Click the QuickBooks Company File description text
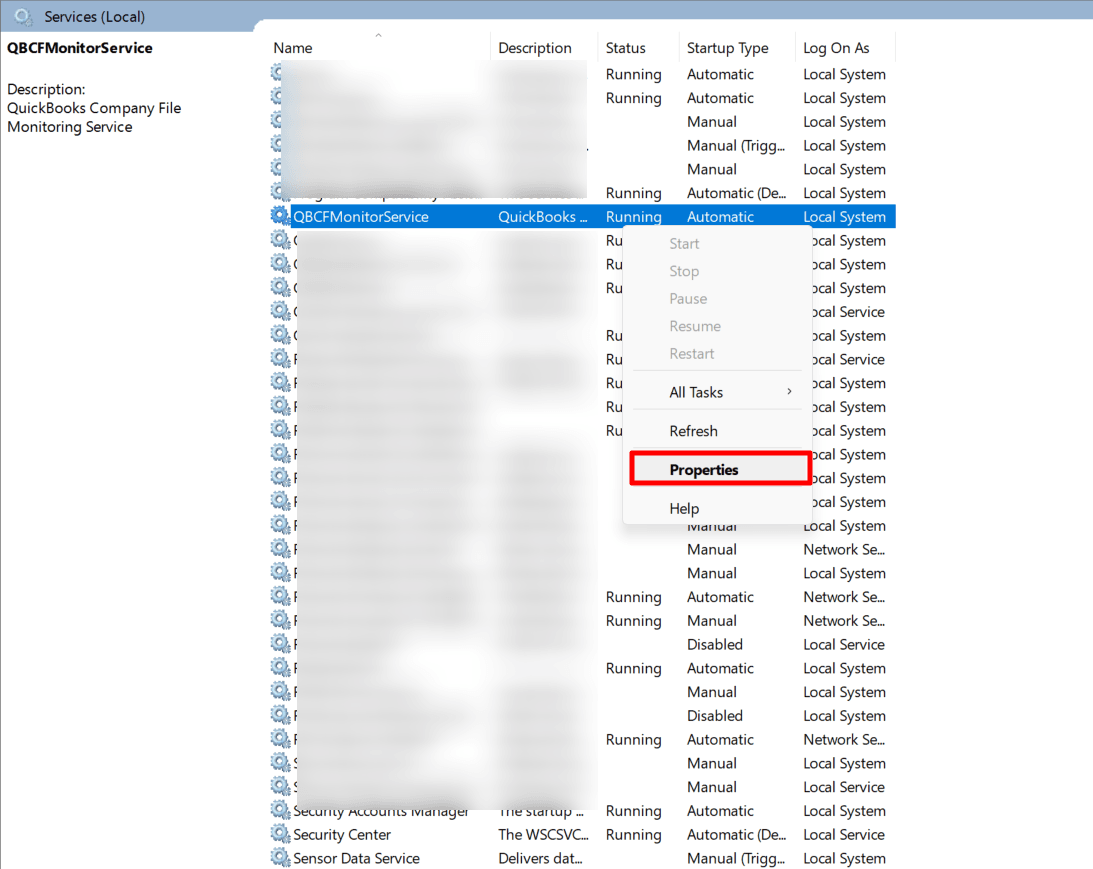This screenshot has height=869, width=1093. click(x=93, y=117)
